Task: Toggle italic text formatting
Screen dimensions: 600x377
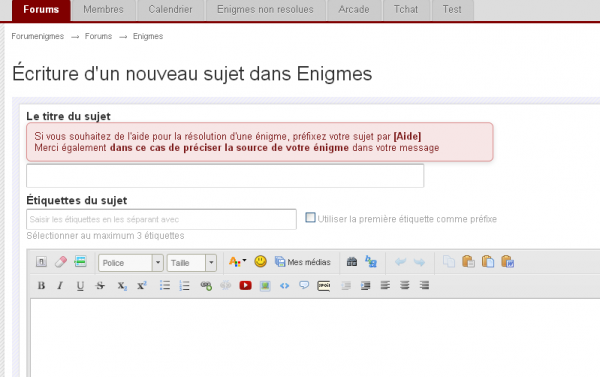Action: pos(60,286)
